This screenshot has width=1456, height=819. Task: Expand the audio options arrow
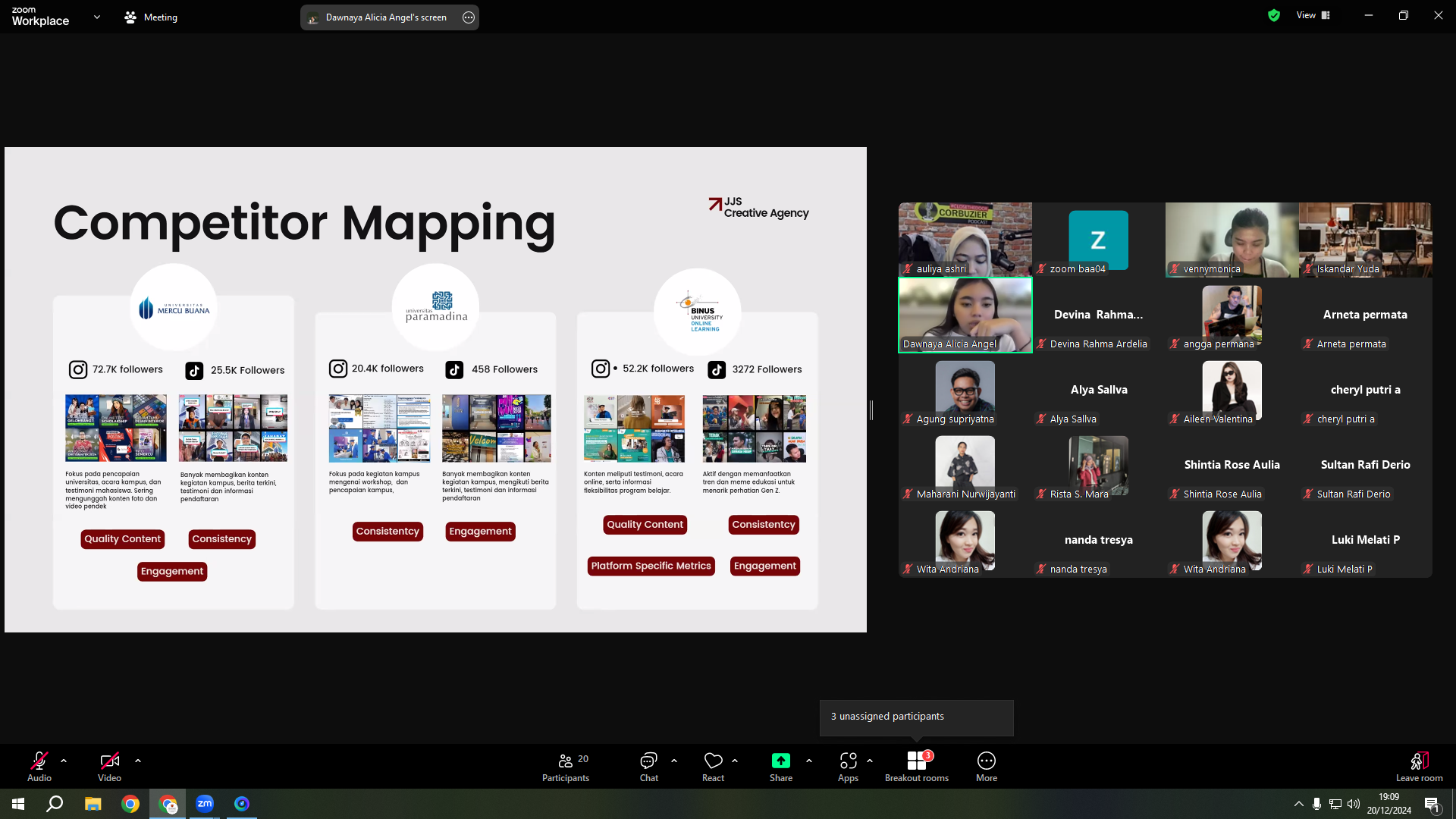click(x=64, y=760)
